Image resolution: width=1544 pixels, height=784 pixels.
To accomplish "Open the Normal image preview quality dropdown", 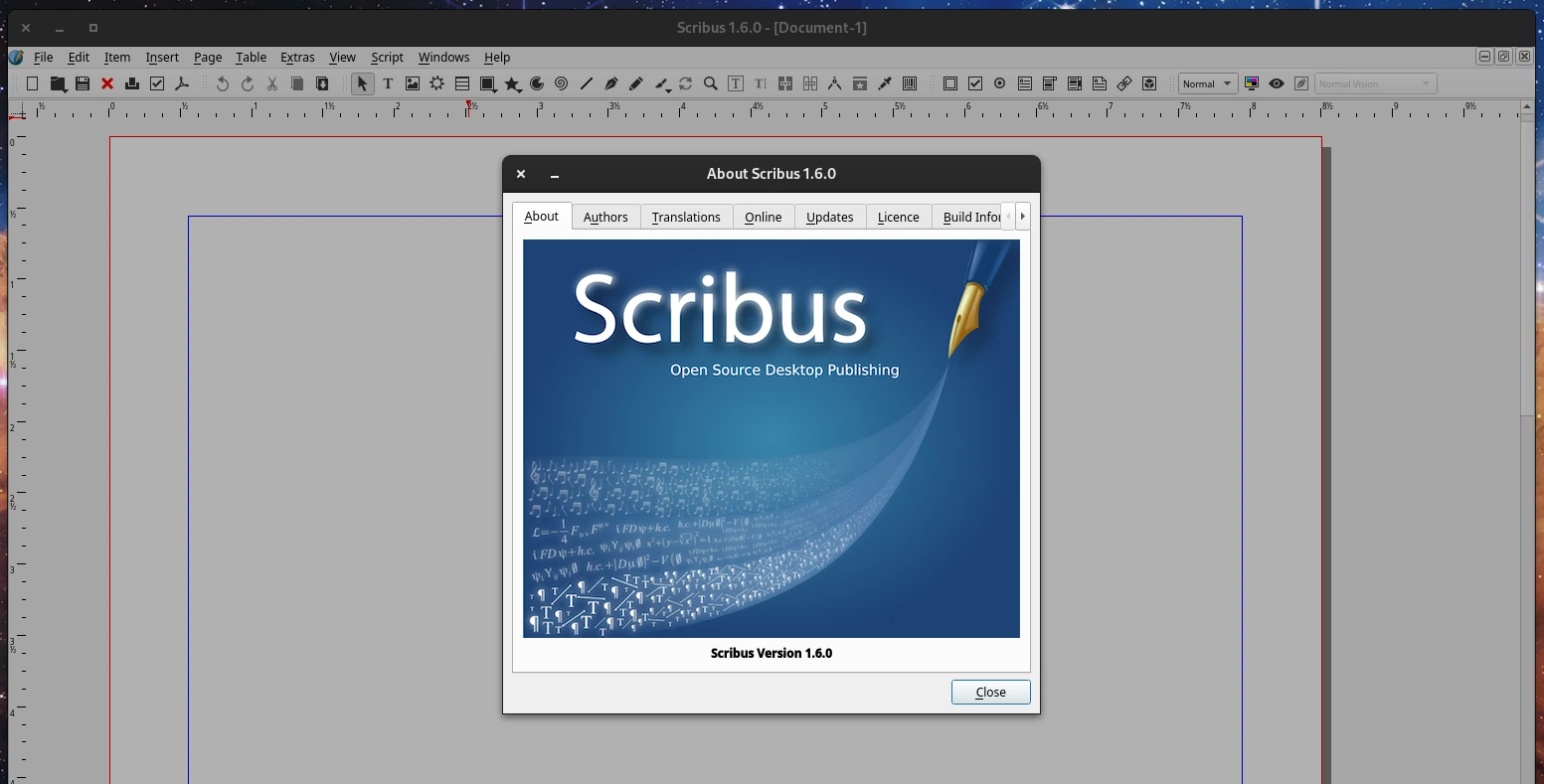I will (x=1207, y=84).
